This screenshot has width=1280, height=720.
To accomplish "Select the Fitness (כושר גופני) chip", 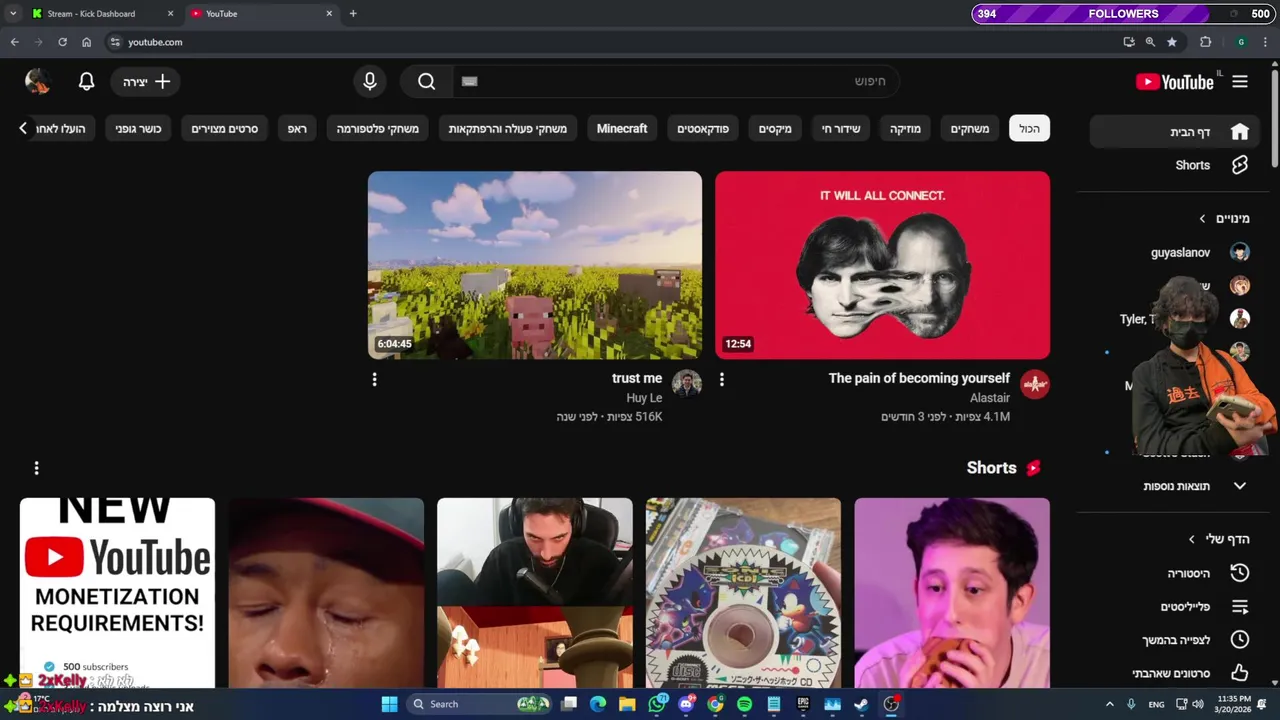I will (x=138, y=129).
